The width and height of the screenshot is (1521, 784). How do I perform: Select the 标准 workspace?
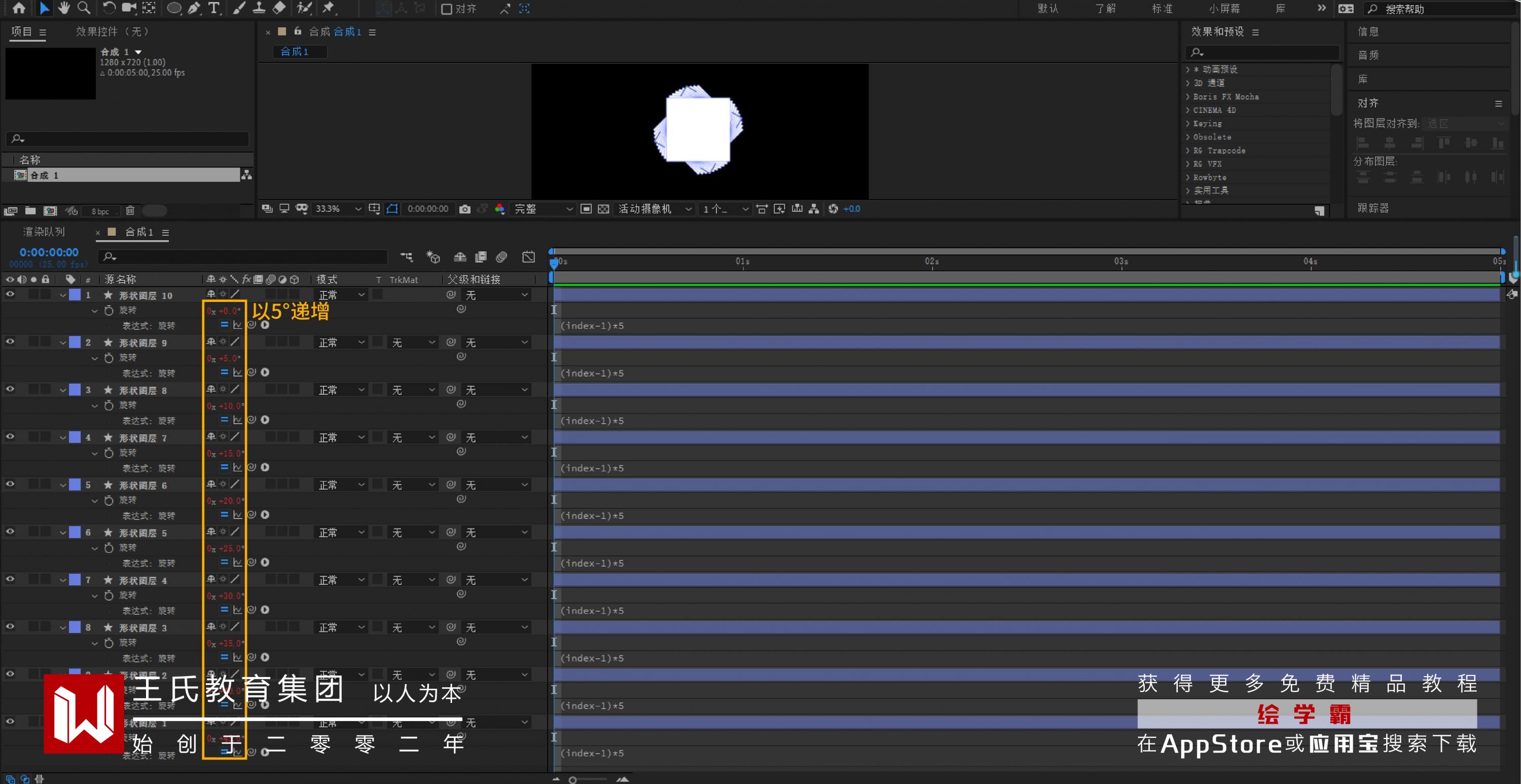point(1162,9)
